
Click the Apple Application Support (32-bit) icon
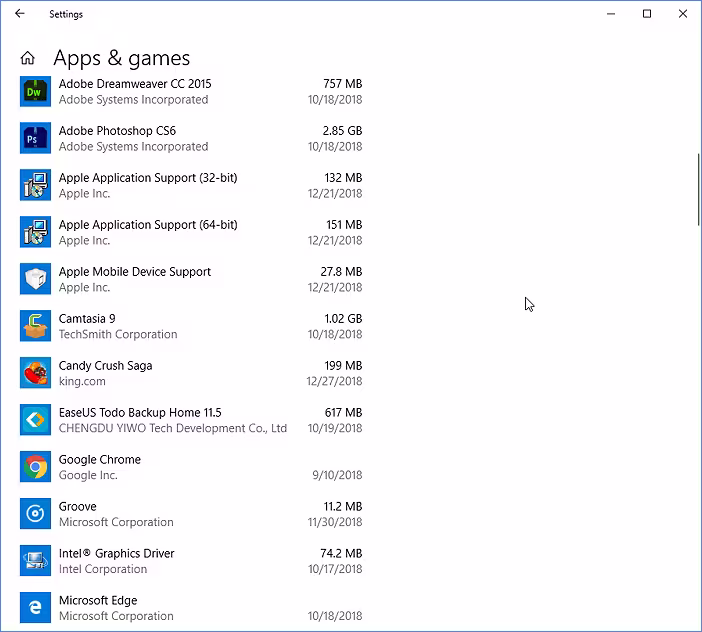[x=35, y=185]
